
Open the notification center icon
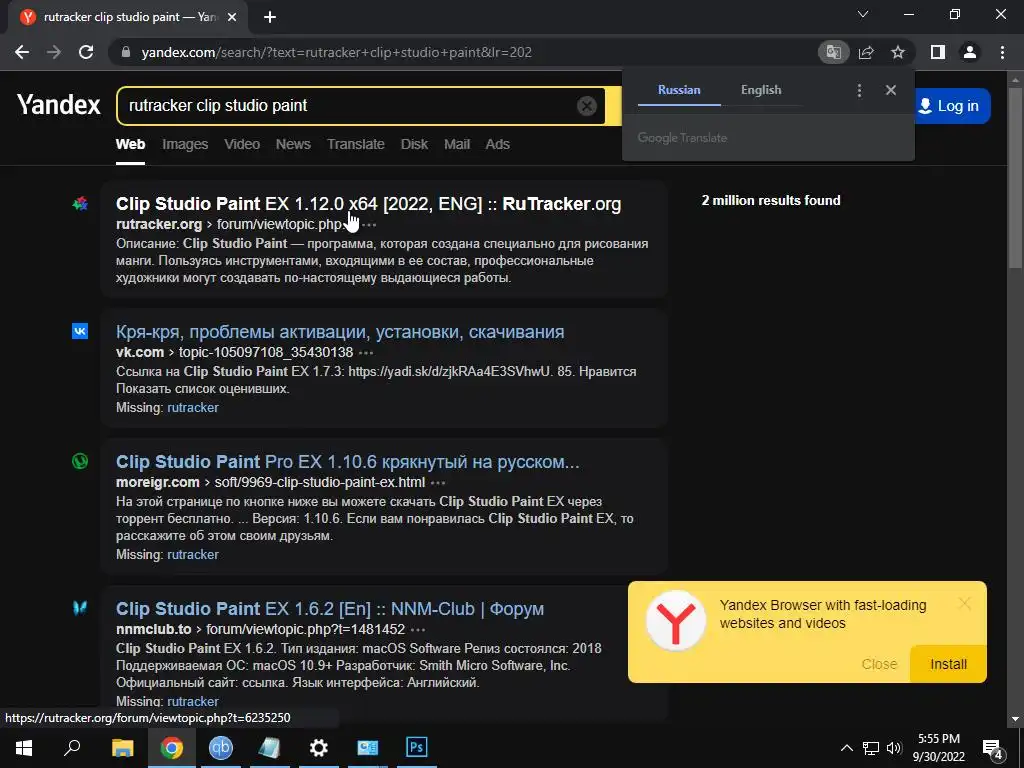[993, 748]
